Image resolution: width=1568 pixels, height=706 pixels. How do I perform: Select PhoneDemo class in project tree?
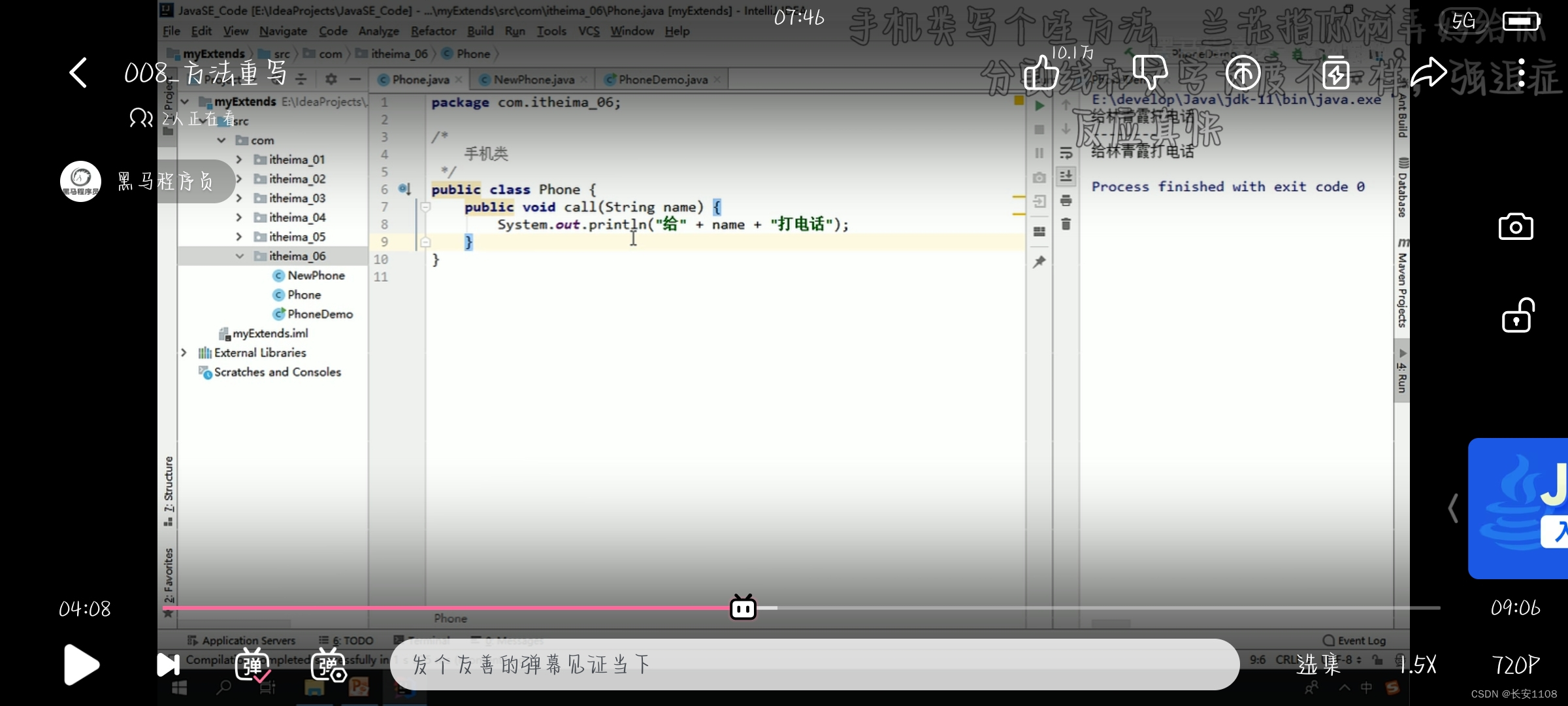(x=313, y=314)
